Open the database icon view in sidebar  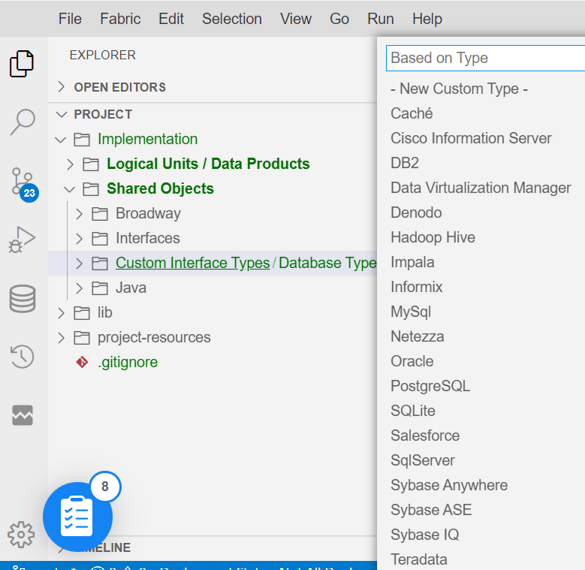(x=22, y=298)
